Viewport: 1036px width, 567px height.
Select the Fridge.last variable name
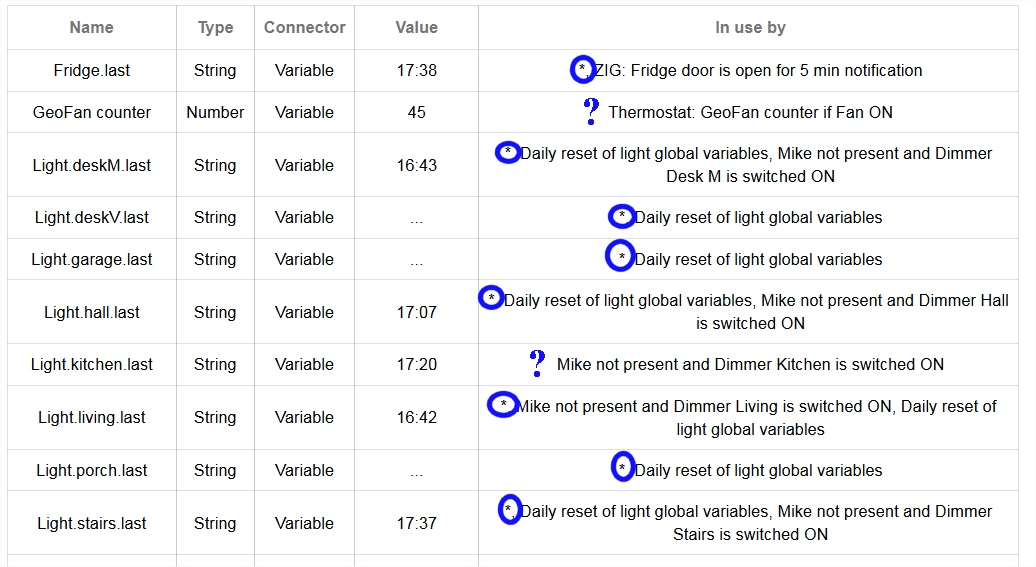[x=92, y=70]
